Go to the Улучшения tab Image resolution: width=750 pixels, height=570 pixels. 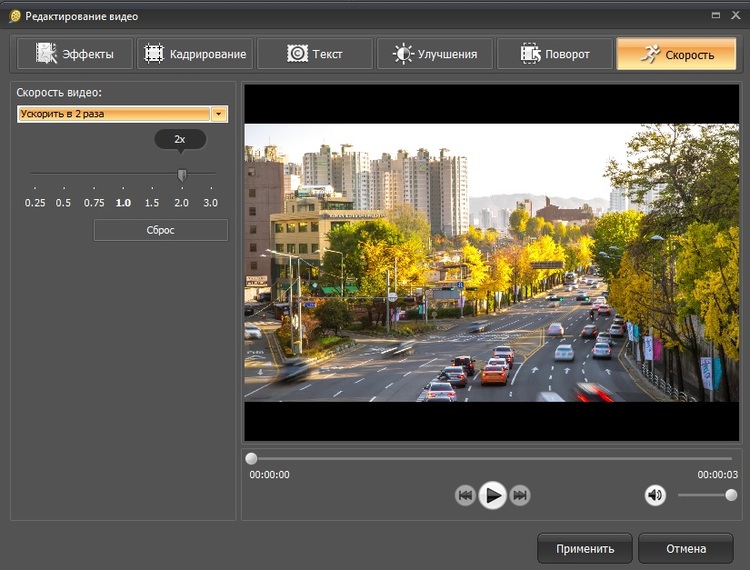[435, 54]
